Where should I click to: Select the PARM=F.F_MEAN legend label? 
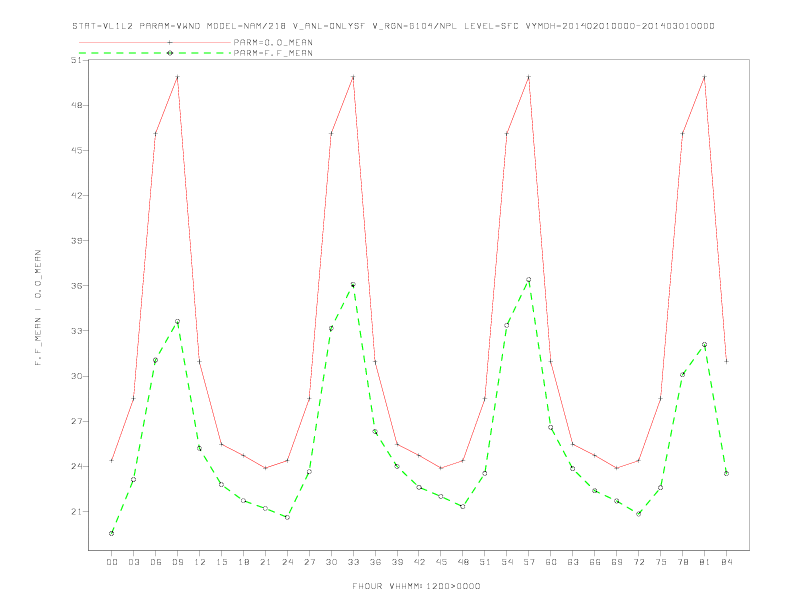(273, 53)
